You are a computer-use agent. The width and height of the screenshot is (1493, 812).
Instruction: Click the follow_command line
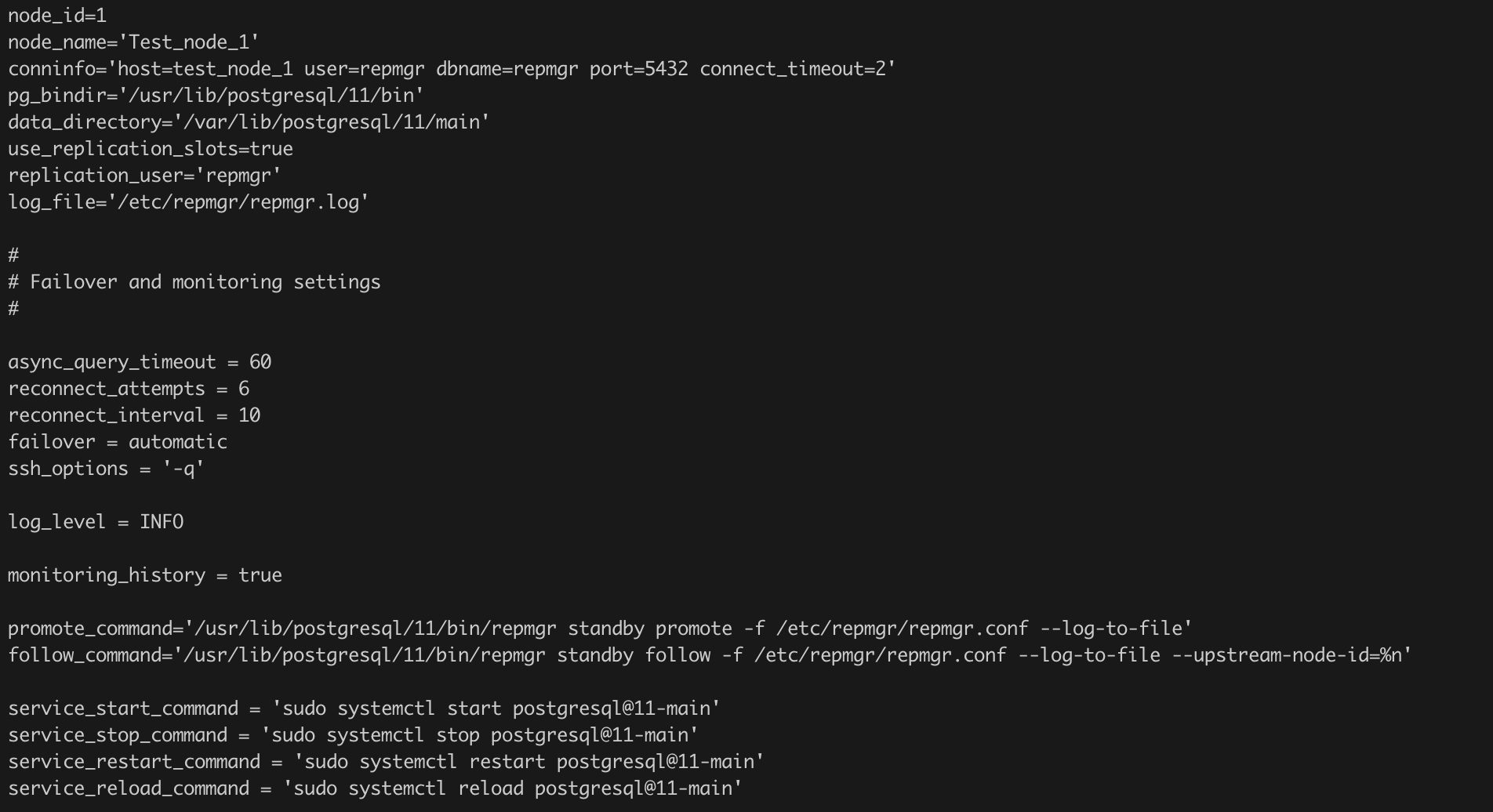click(x=710, y=655)
